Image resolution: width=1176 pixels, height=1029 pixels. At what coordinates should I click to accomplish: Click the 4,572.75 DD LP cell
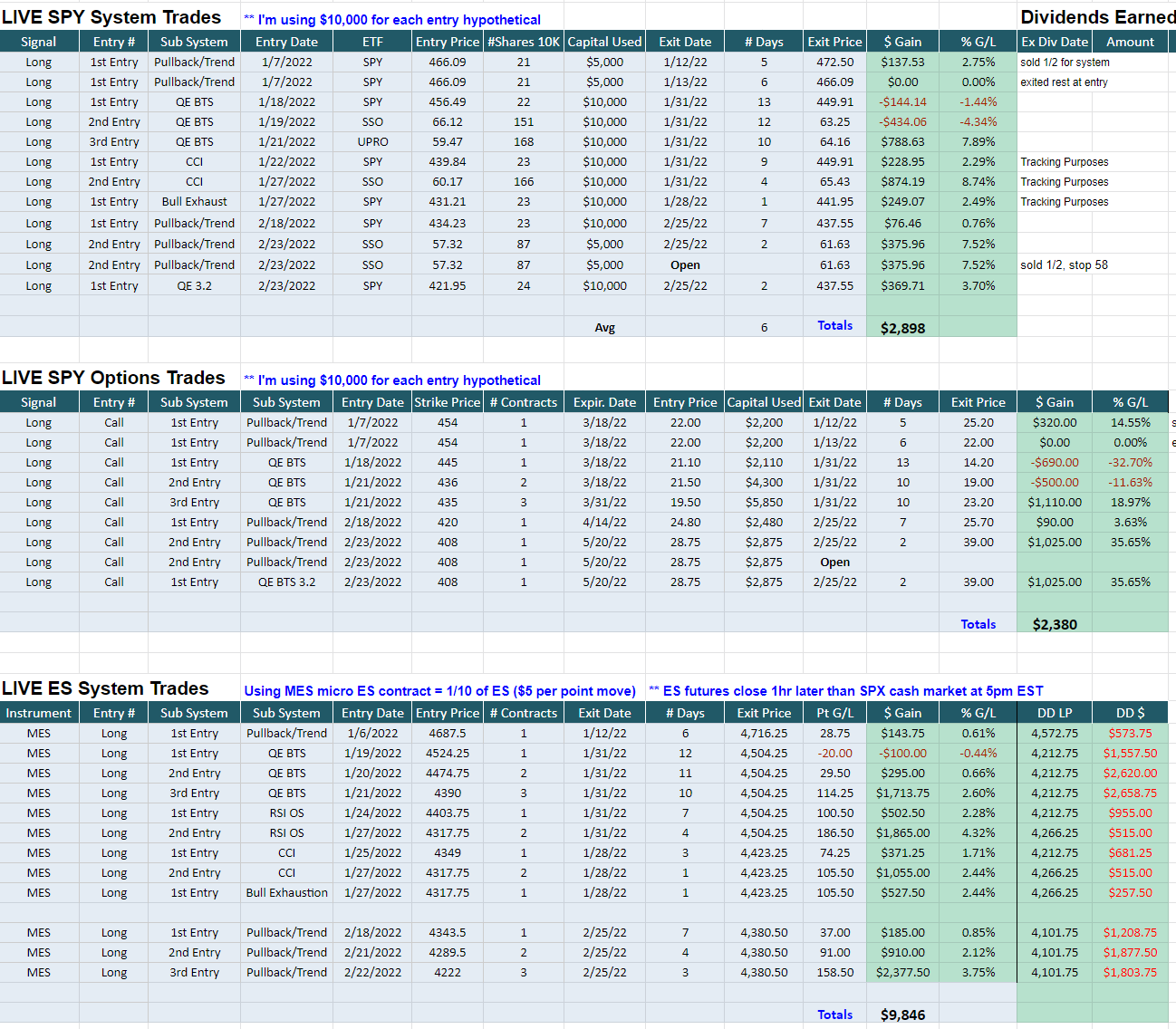point(1055,734)
